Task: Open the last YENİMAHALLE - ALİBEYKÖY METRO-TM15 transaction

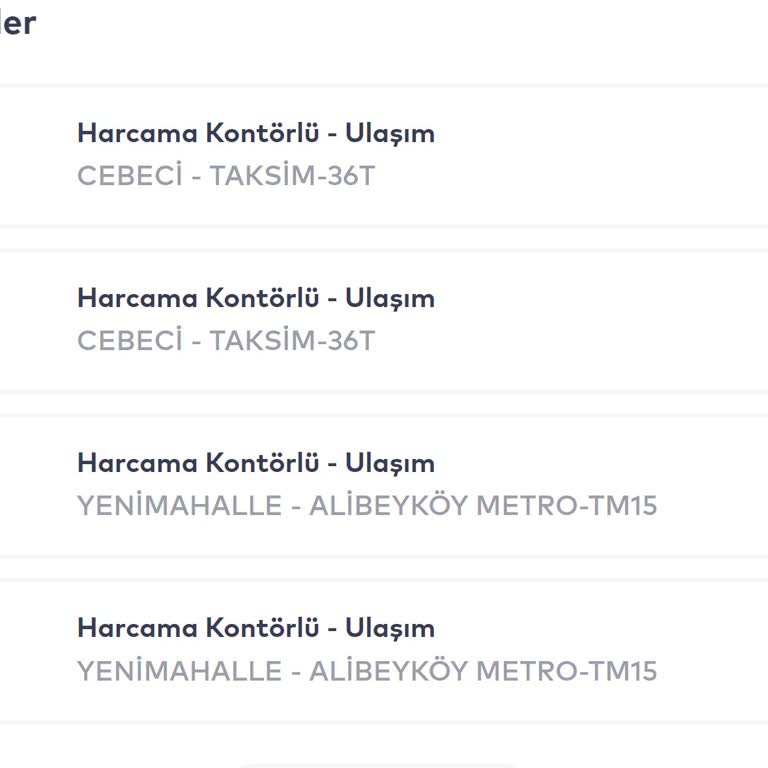Action: [x=400, y=651]
